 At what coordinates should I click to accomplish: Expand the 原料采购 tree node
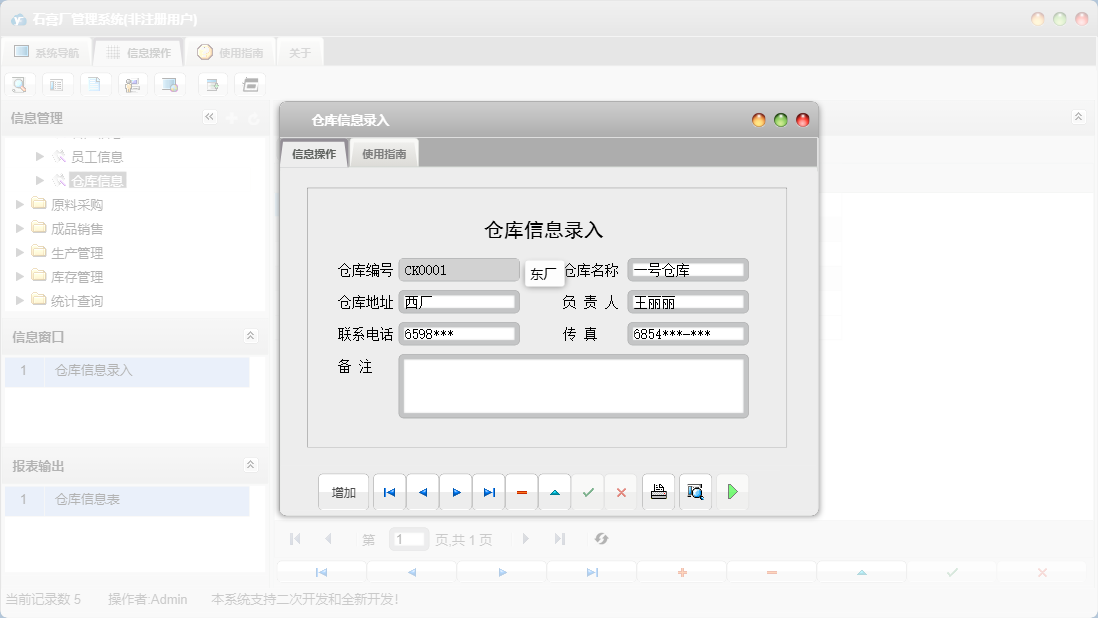pos(20,204)
